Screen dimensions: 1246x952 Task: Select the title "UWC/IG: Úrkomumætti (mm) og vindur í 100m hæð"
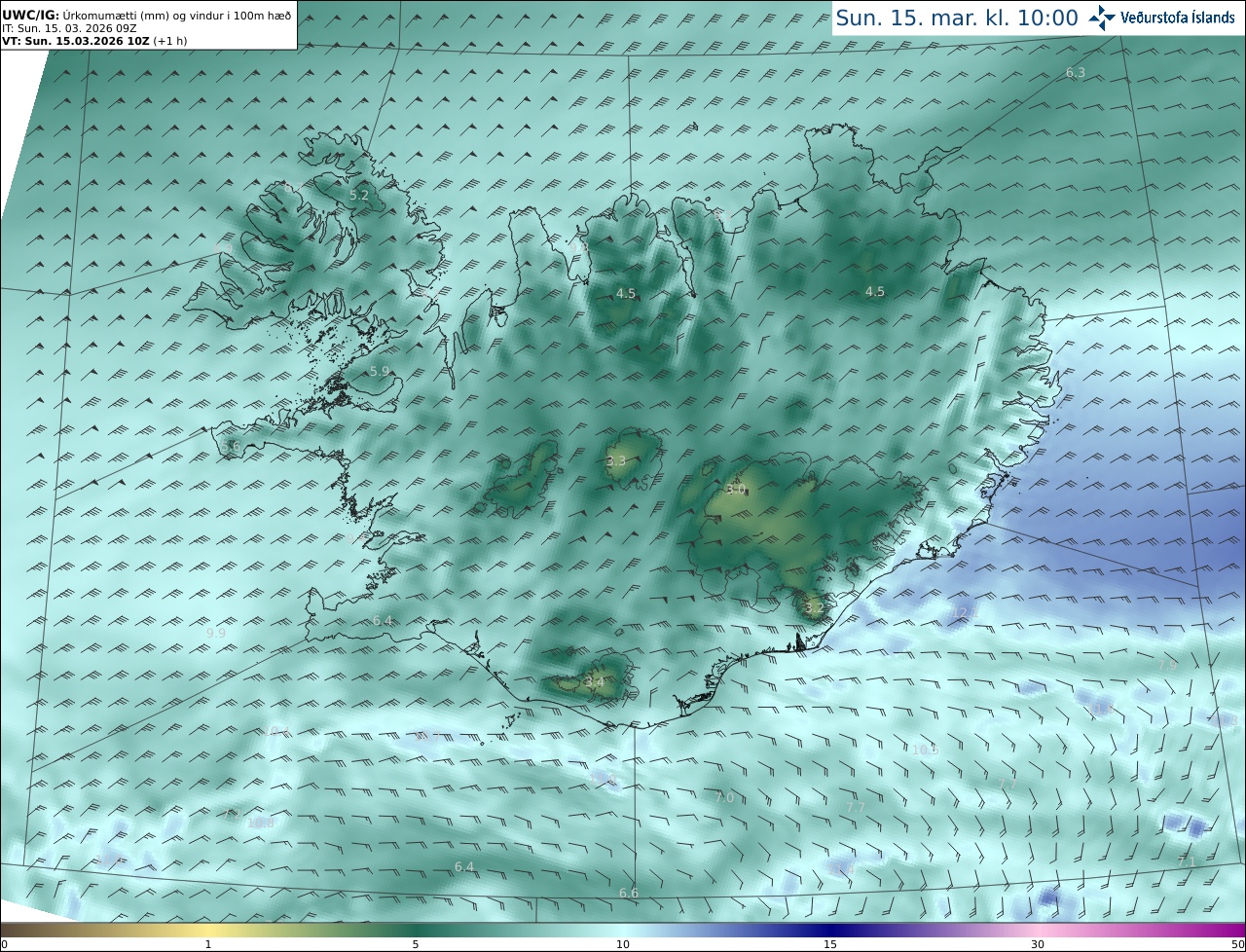click(x=147, y=16)
